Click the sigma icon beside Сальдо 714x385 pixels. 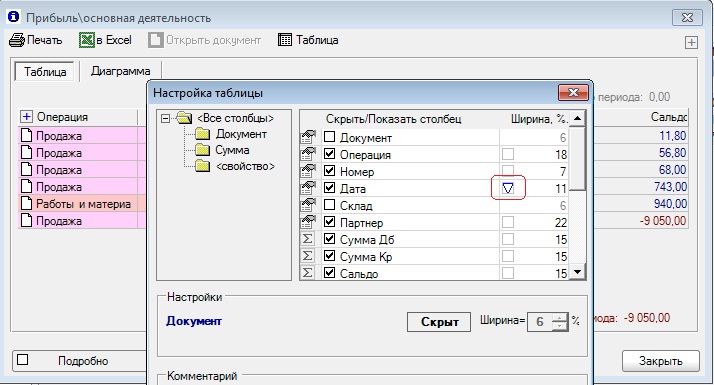click(x=308, y=273)
